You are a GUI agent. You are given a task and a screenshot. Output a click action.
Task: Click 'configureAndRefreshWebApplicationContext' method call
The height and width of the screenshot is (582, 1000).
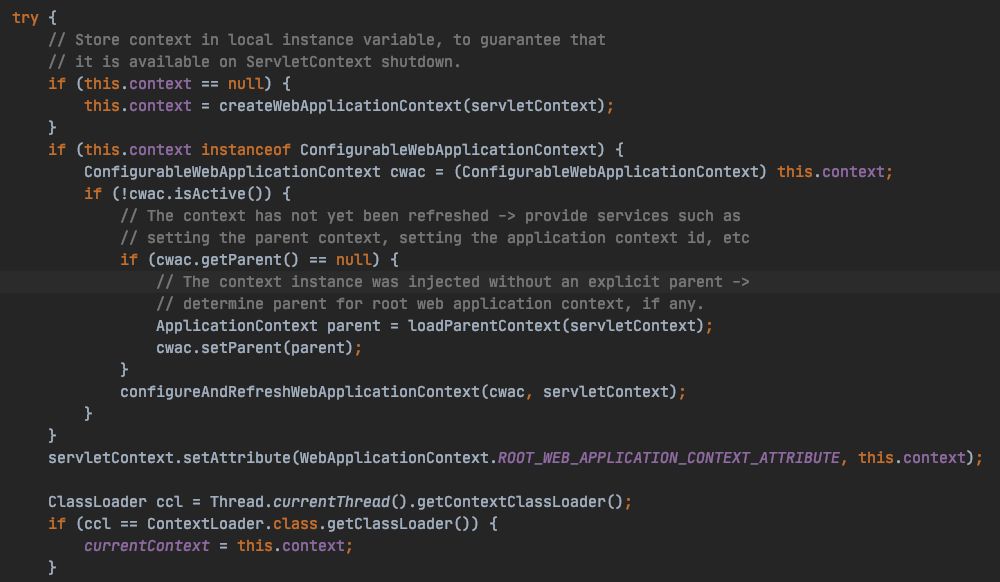click(x=300, y=392)
